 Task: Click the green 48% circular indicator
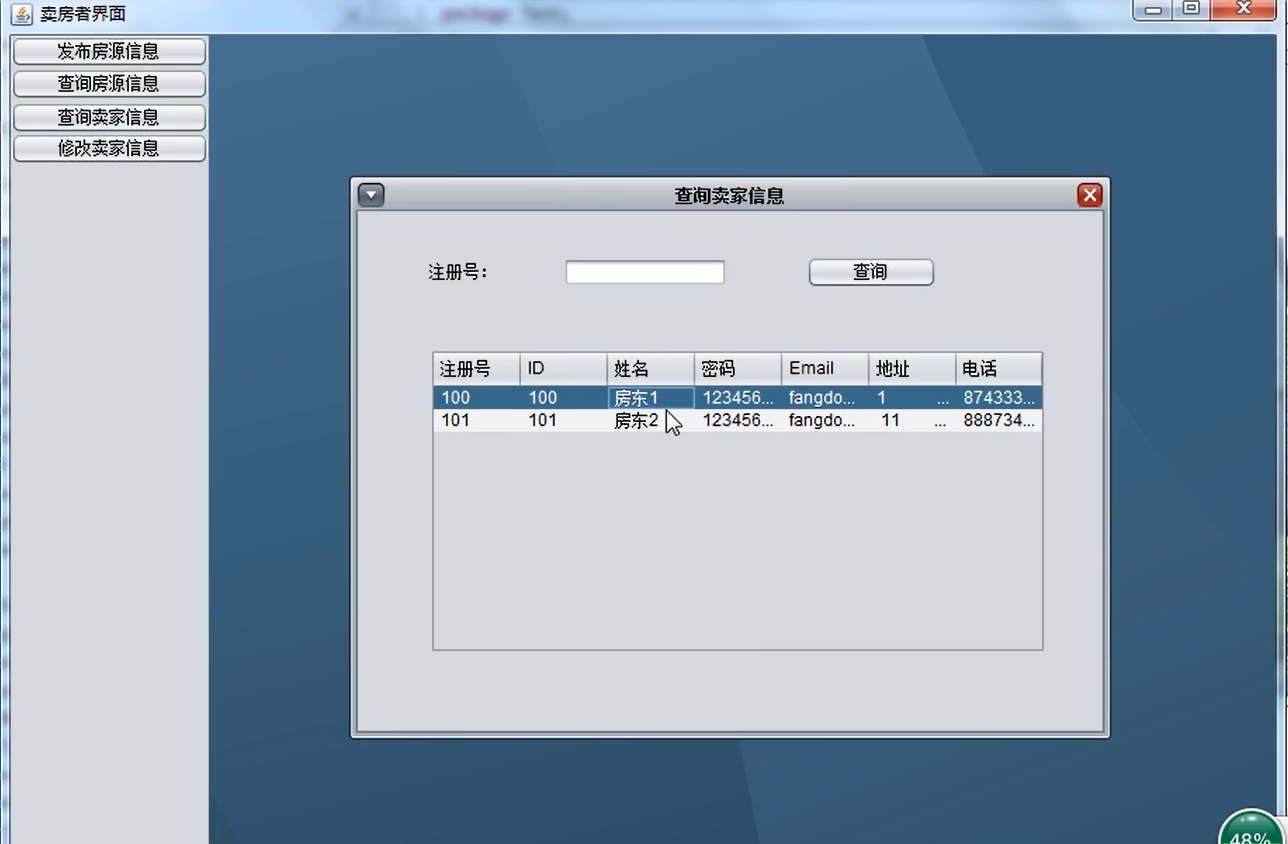coord(1251,828)
